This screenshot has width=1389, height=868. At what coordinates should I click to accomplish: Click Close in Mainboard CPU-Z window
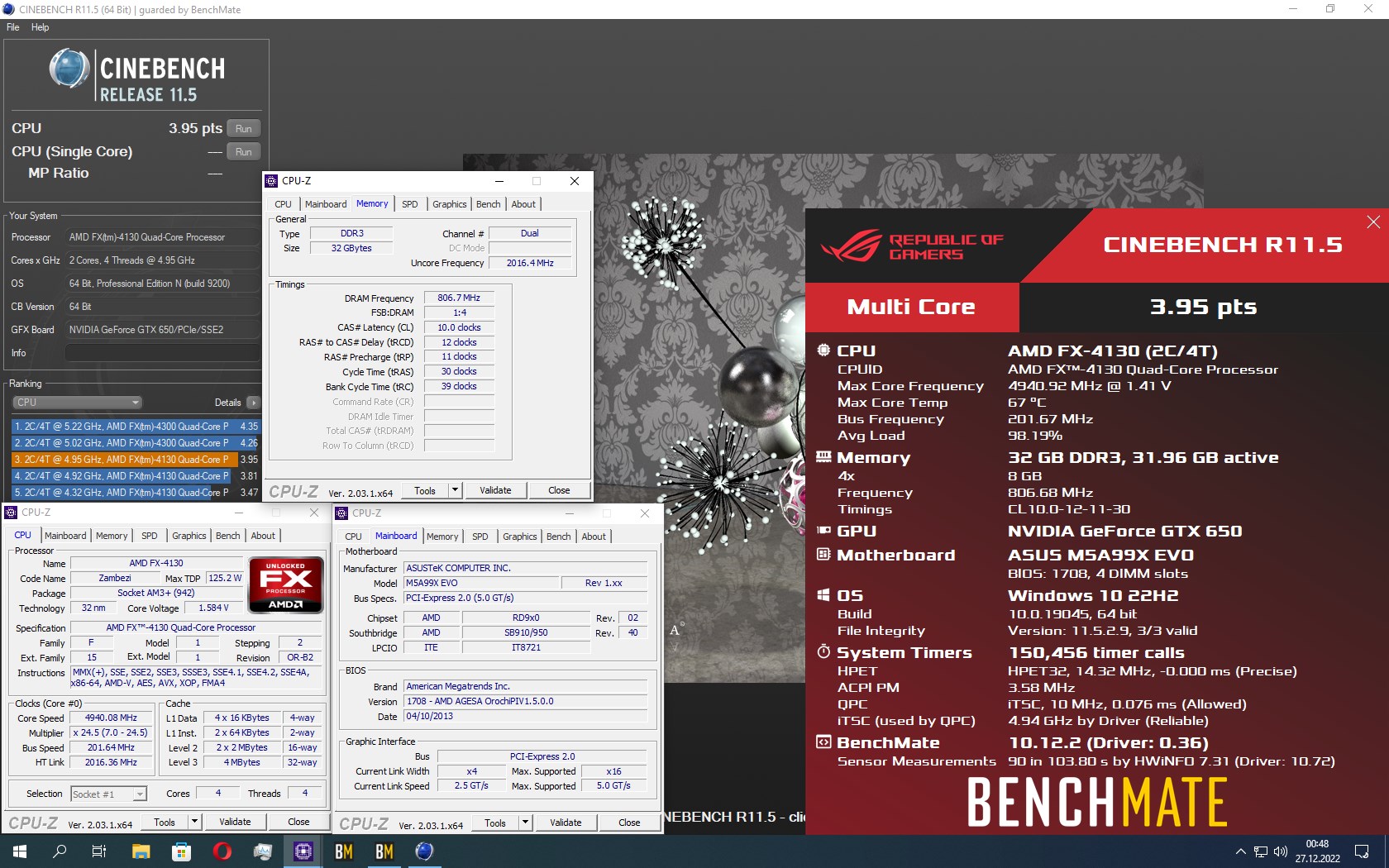click(629, 823)
